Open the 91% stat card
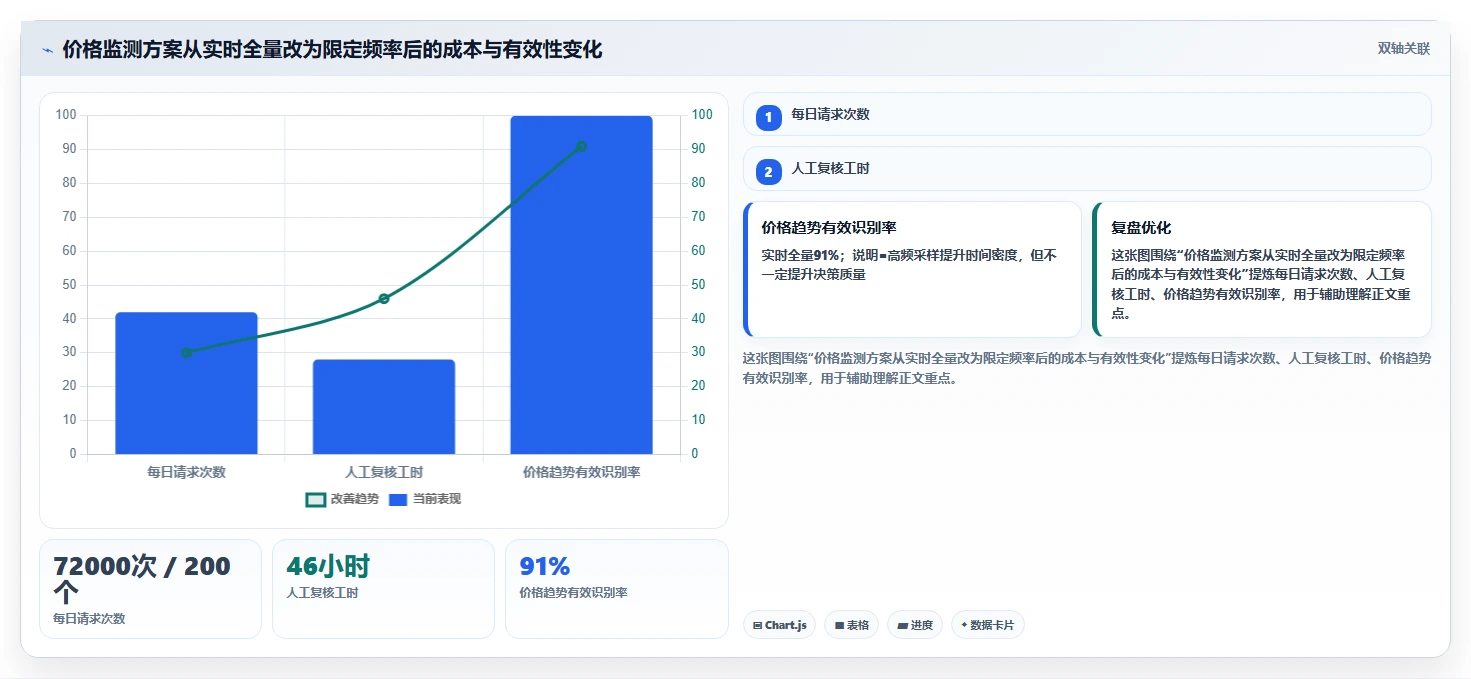This screenshot has height=679, width=1471. 616,589
